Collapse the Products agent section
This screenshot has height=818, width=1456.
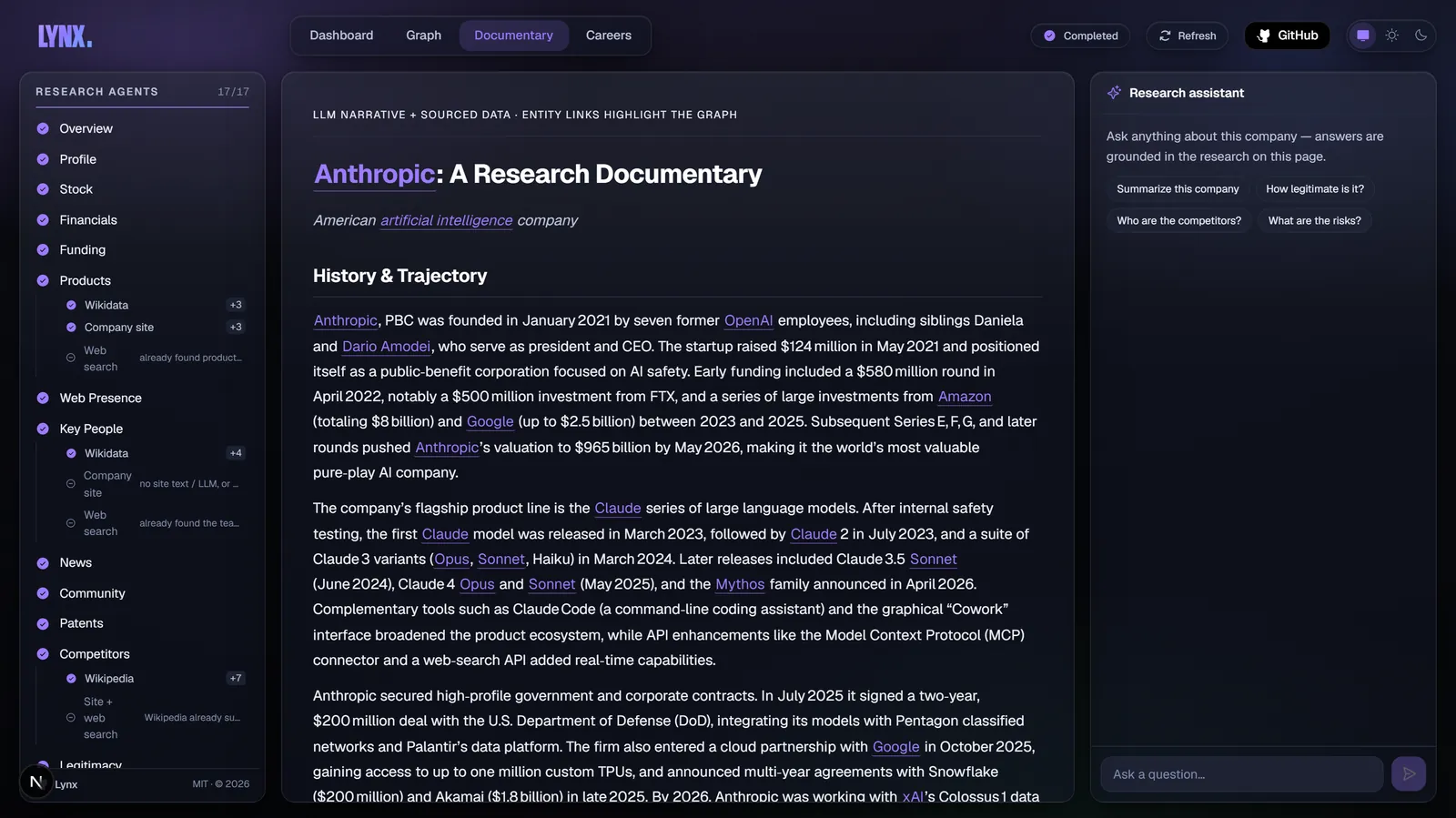pyautogui.click(x=142, y=280)
